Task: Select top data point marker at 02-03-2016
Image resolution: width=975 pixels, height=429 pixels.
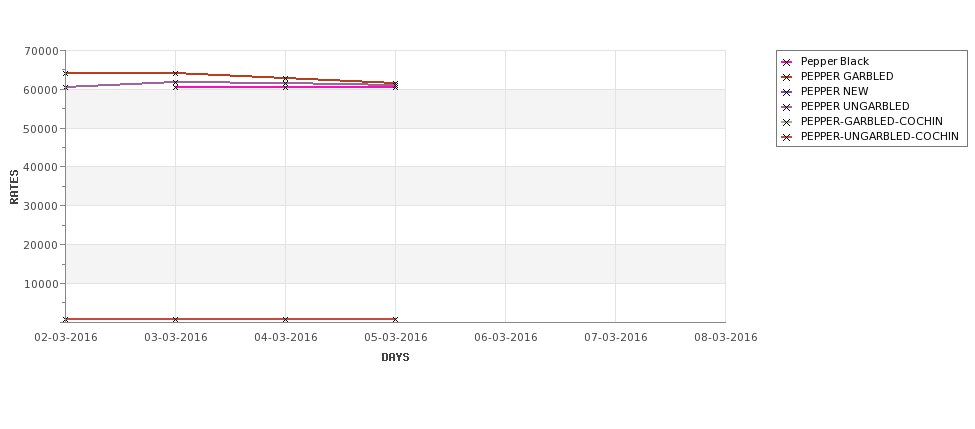Action: tap(65, 73)
